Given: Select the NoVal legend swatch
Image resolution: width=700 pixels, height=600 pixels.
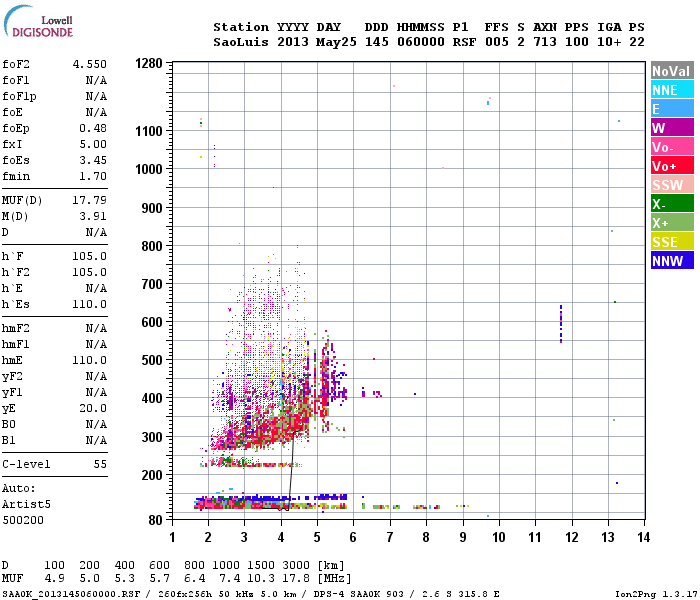Looking at the screenshot, I should click(672, 71).
